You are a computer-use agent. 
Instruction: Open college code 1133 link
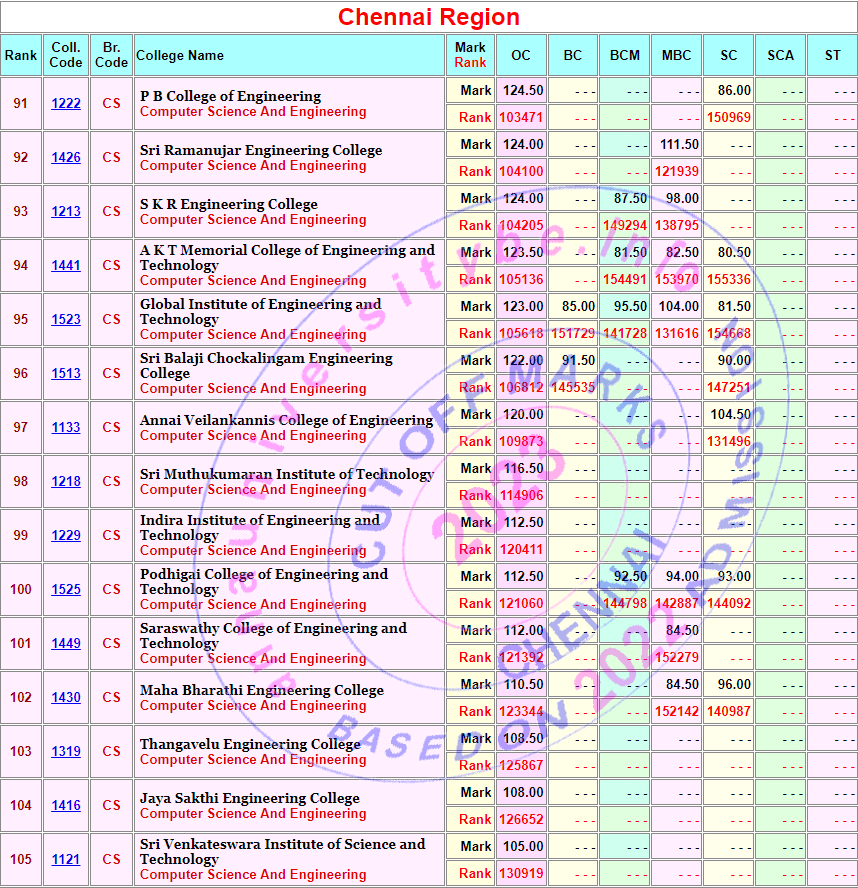66,428
